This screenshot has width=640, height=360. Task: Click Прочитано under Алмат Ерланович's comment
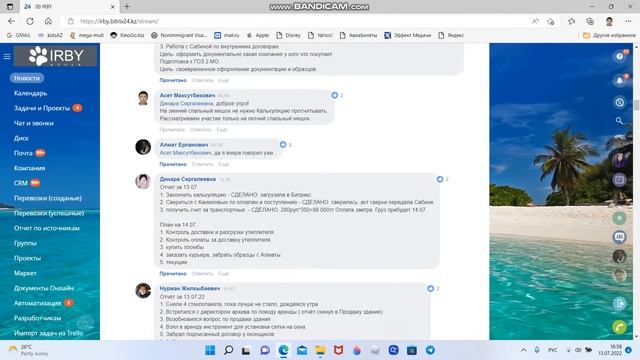[173, 164]
